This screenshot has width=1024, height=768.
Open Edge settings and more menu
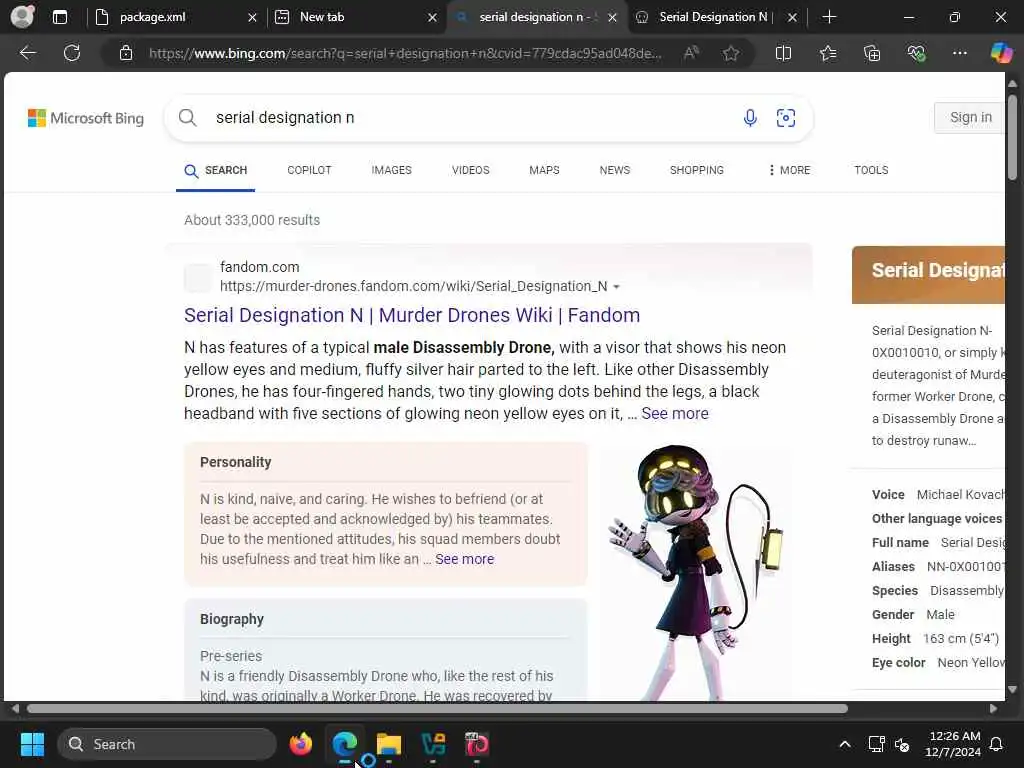point(959,53)
